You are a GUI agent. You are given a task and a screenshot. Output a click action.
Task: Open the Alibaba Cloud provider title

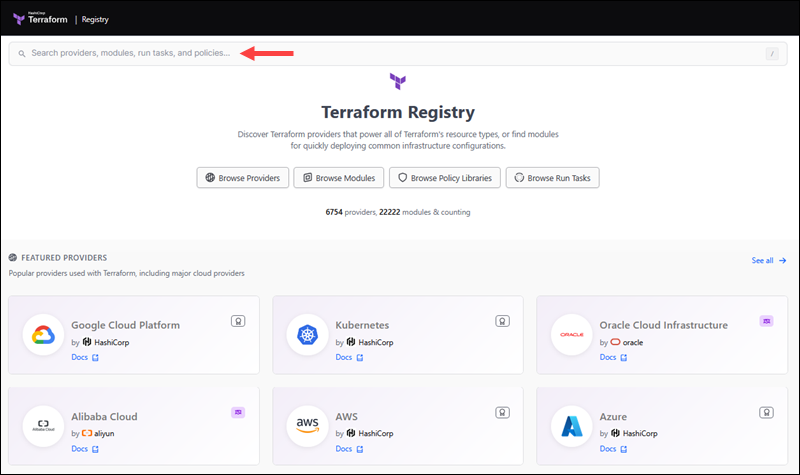tap(104, 416)
